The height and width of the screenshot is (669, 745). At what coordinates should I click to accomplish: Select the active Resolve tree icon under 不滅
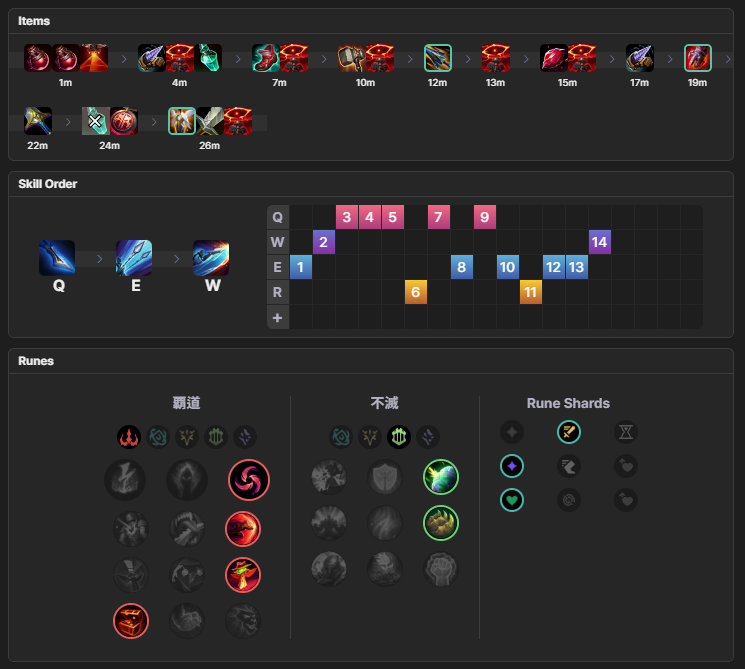(x=399, y=437)
